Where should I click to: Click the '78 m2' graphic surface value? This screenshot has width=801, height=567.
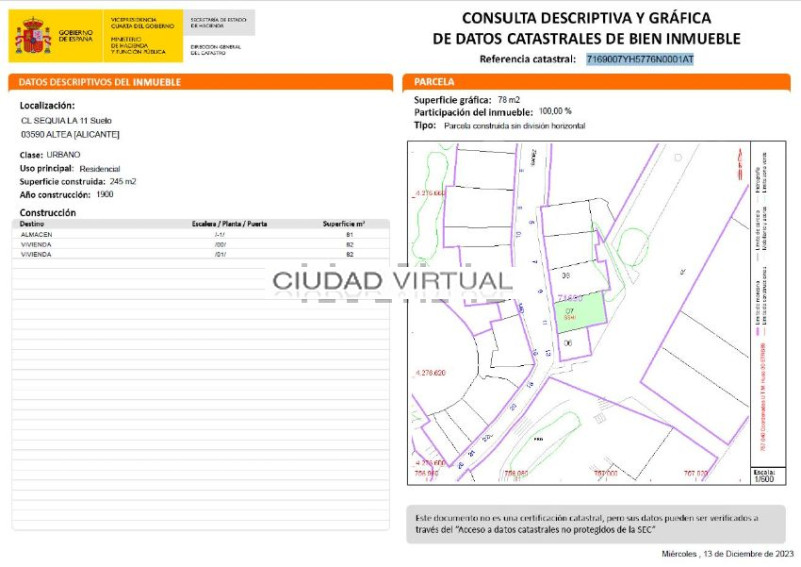coord(509,100)
